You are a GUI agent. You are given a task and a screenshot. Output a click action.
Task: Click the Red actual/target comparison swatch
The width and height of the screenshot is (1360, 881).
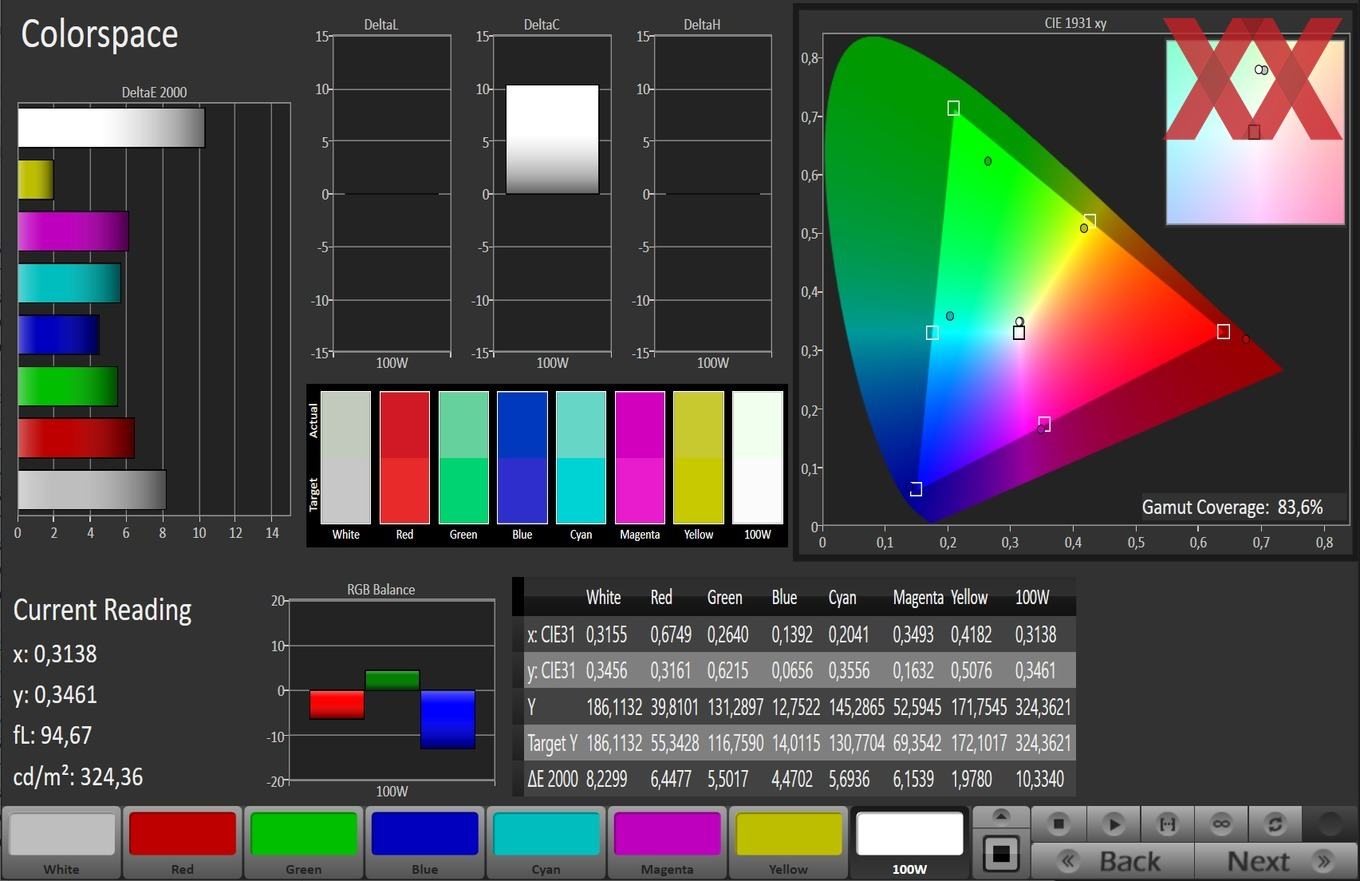404,457
